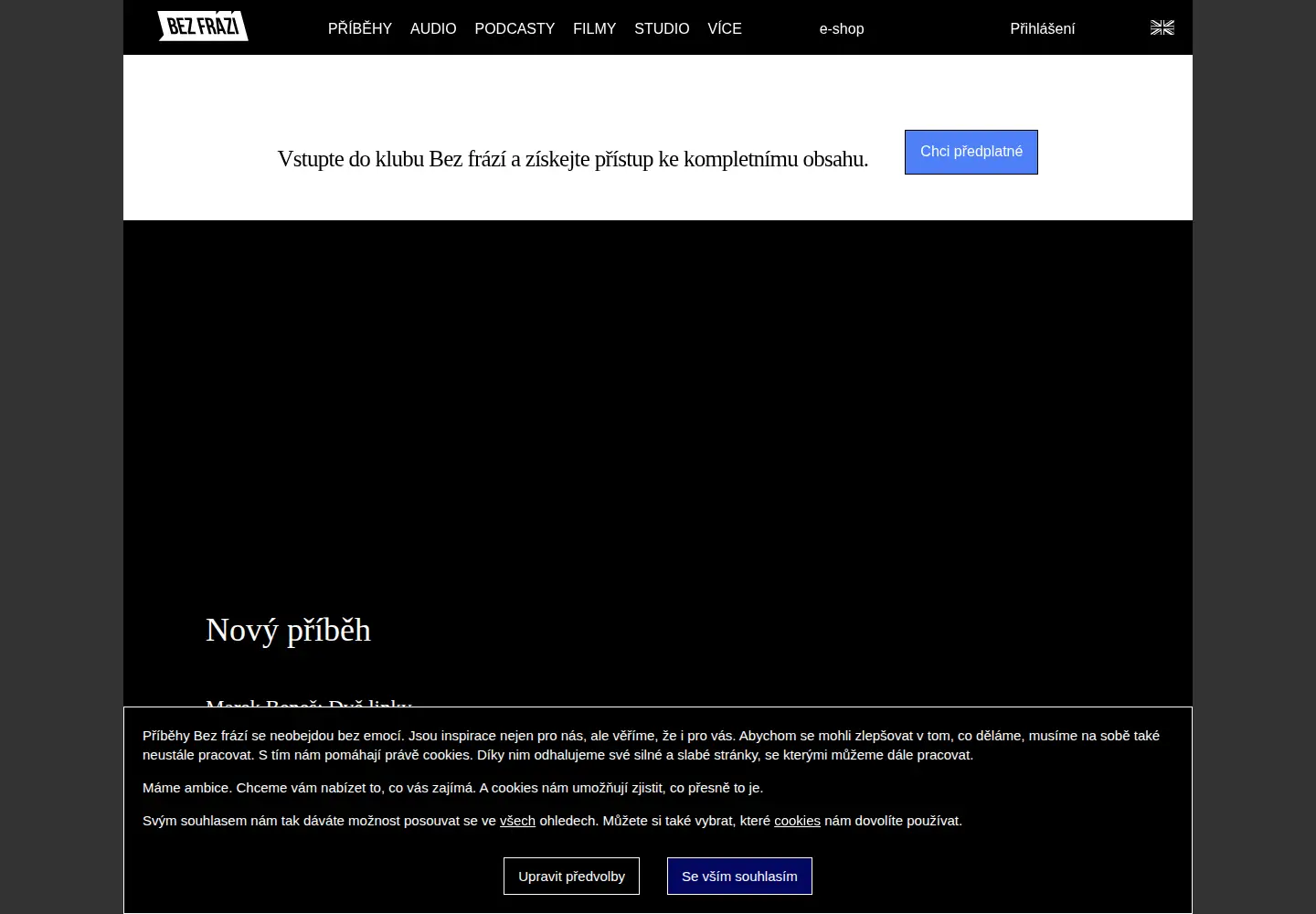Screen dimensions: 1316x914
Task: Visit the e-shop link
Action: tap(842, 28)
